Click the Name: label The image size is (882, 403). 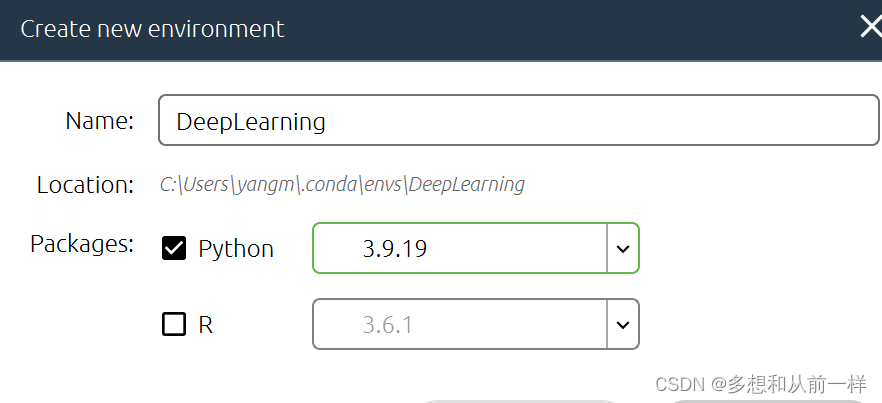pos(99,121)
